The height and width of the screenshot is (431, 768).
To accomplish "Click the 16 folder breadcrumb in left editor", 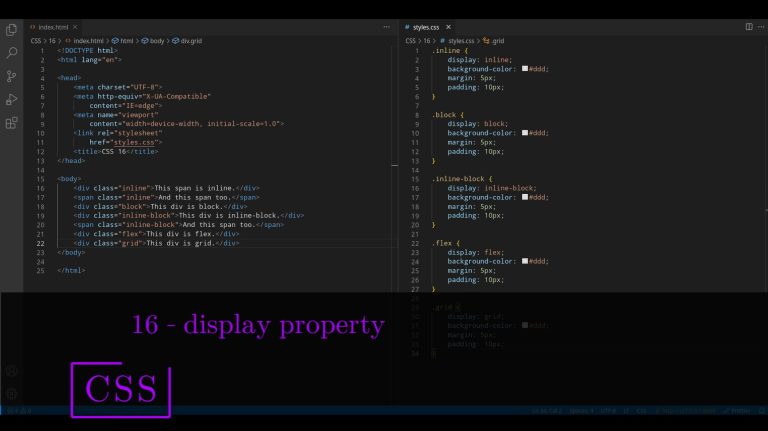I will point(52,41).
